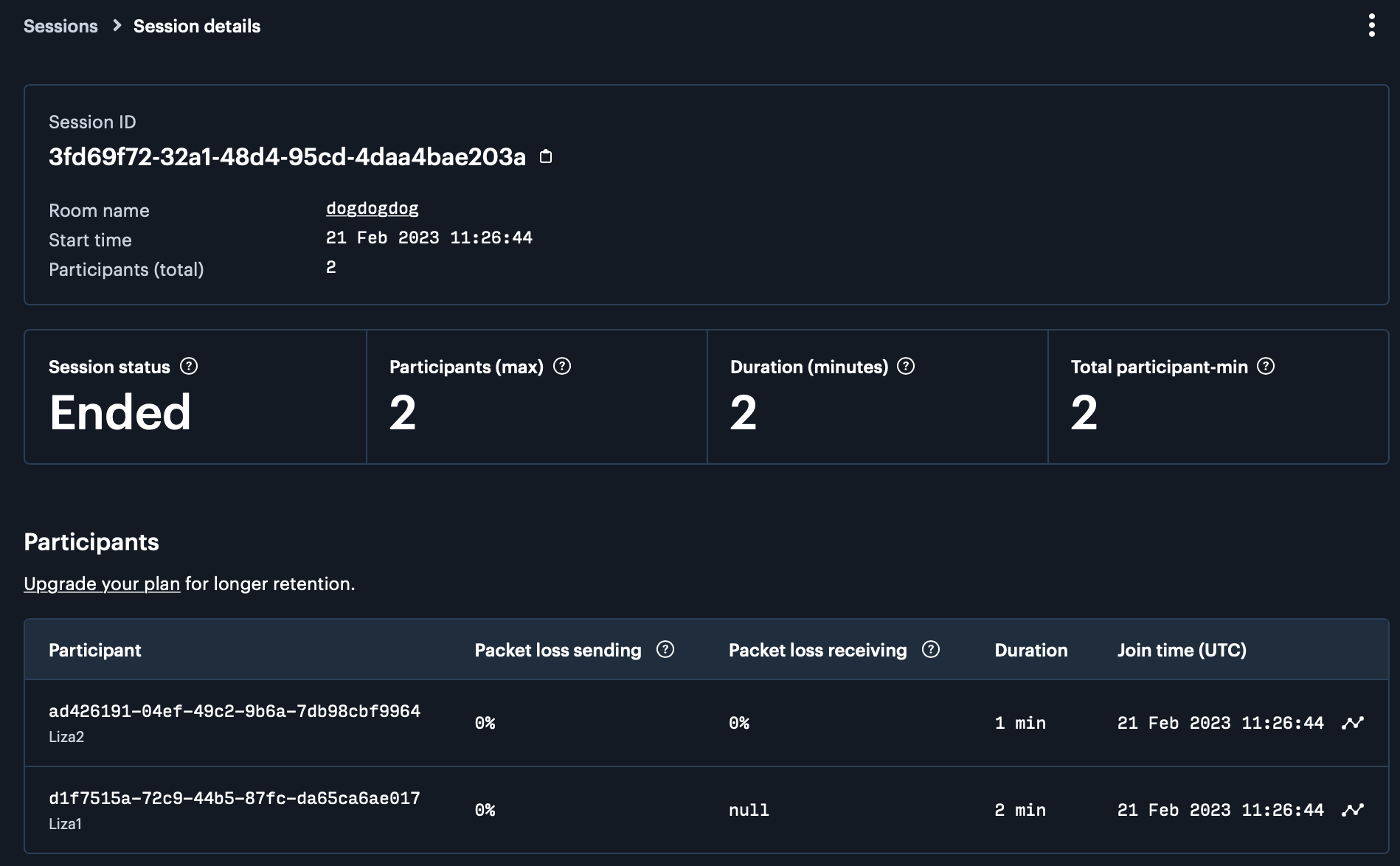The image size is (1400, 866).
Task: Click the Session details breadcrumb label
Action: click(x=196, y=26)
